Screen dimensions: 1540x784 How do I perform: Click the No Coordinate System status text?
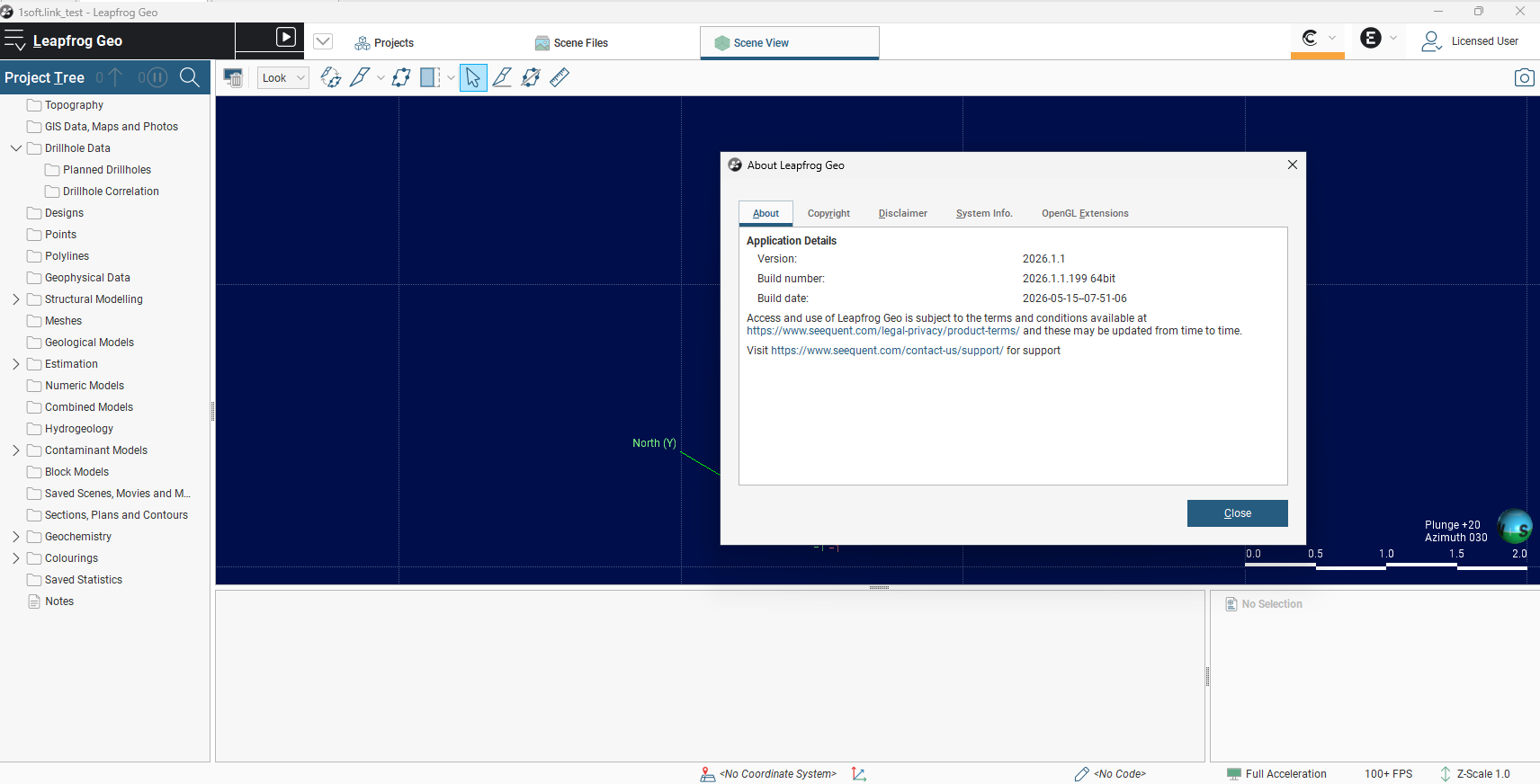(x=778, y=774)
